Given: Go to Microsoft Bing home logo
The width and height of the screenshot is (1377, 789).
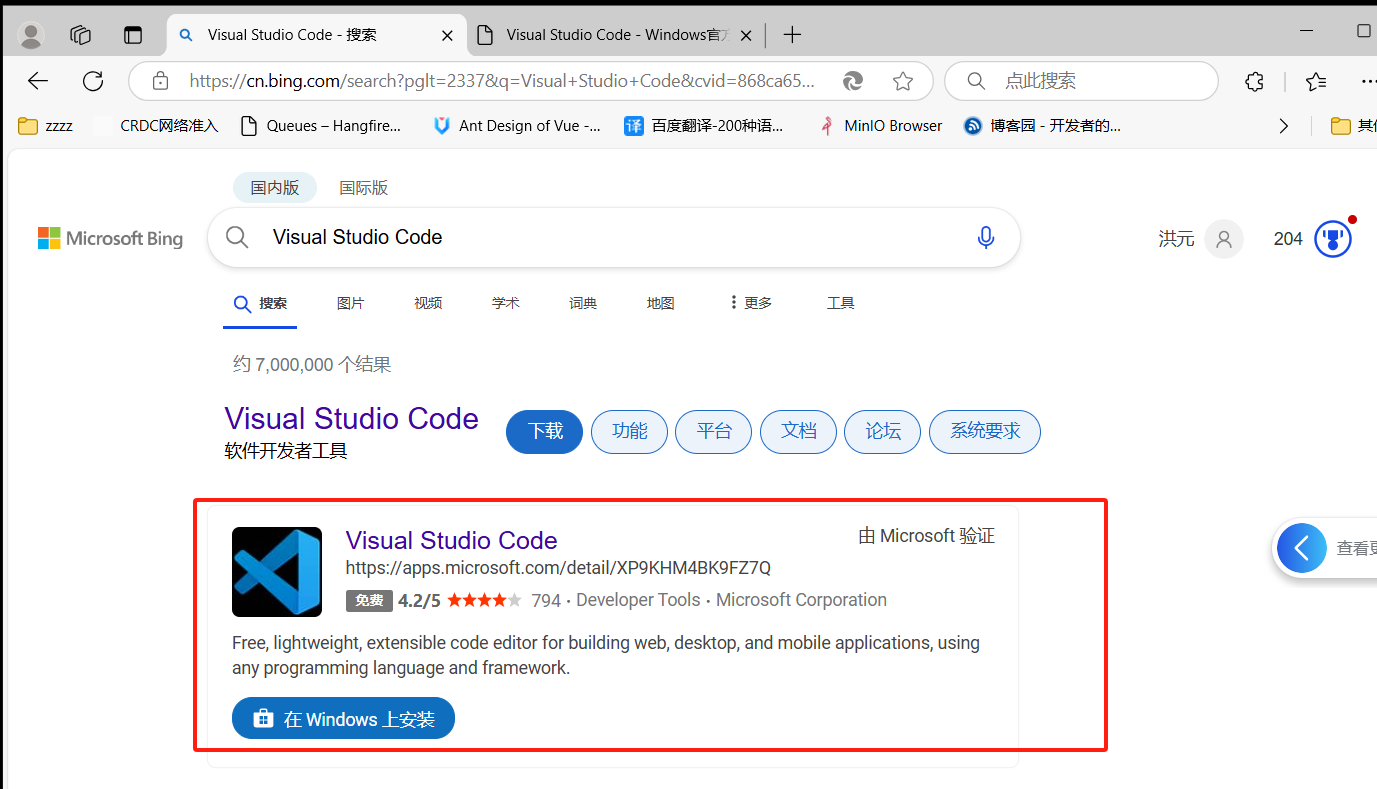Looking at the screenshot, I should [110, 238].
